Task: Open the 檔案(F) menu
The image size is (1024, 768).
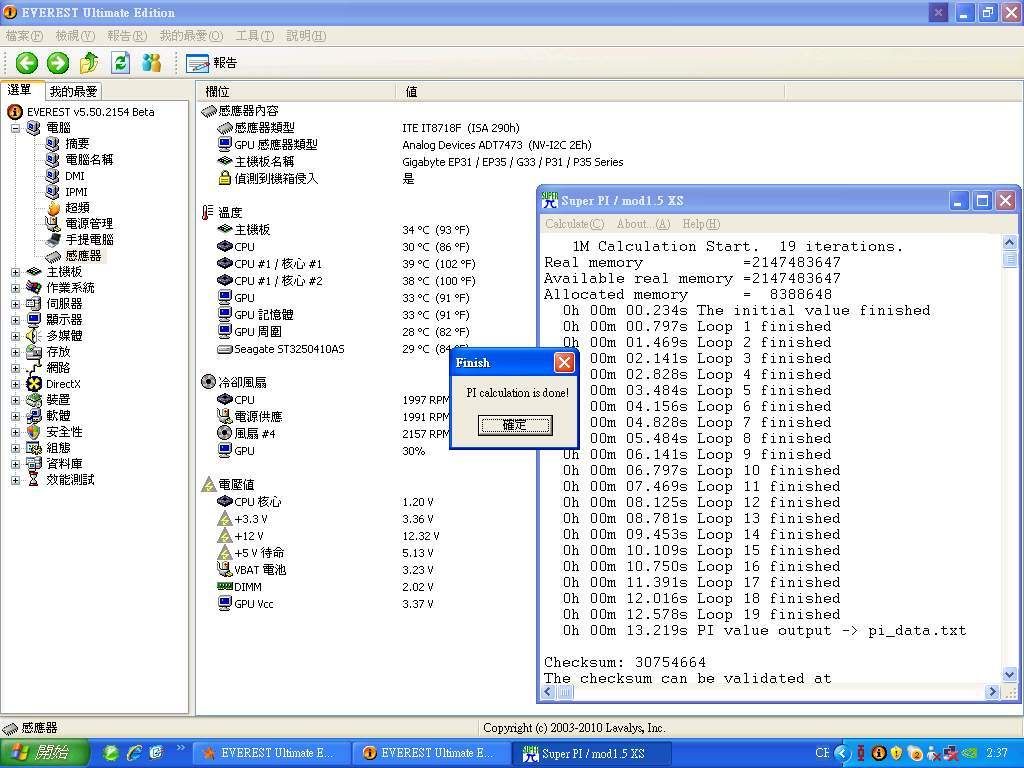Action: pyautogui.click(x=24, y=36)
